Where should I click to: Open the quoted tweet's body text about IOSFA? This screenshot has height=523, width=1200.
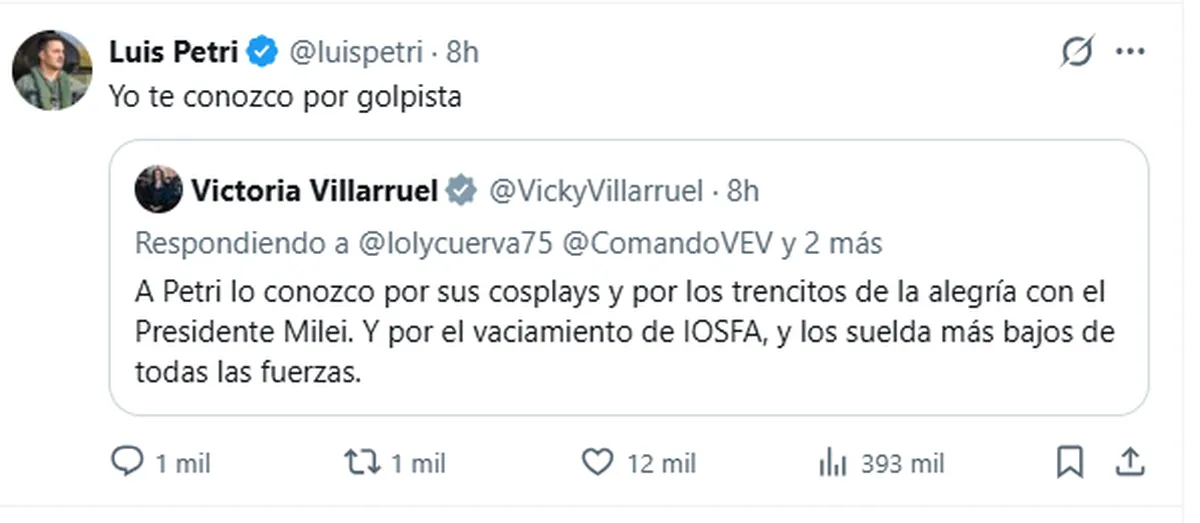tap(624, 330)
